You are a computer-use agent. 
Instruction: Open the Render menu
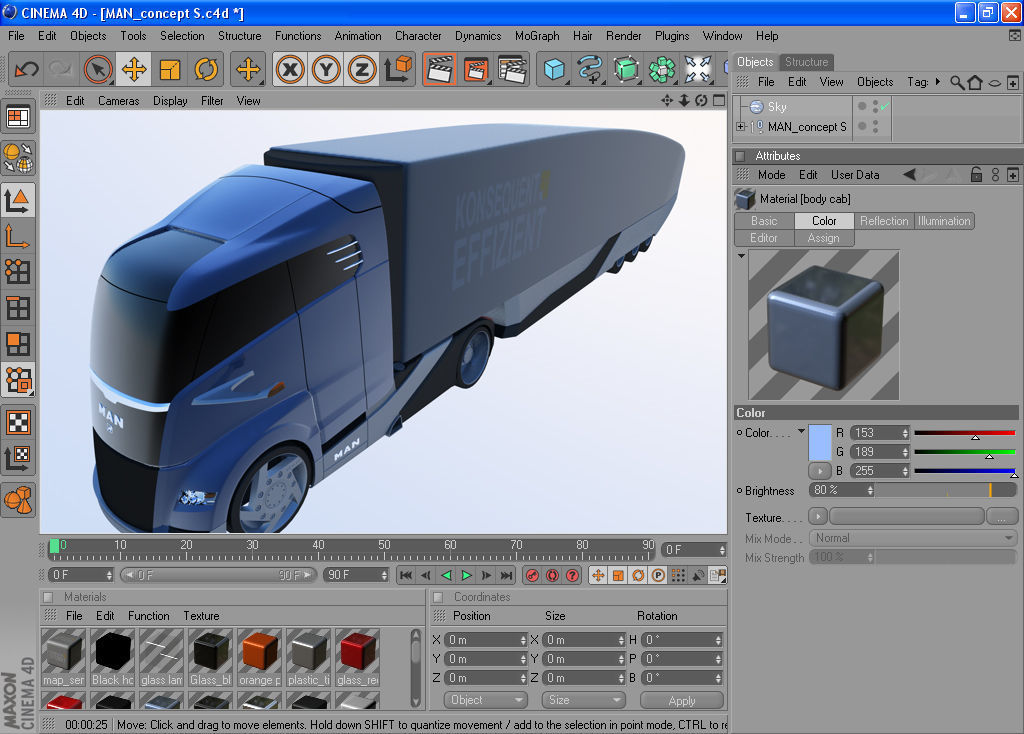pyautogui.click(x=624, y=36)
